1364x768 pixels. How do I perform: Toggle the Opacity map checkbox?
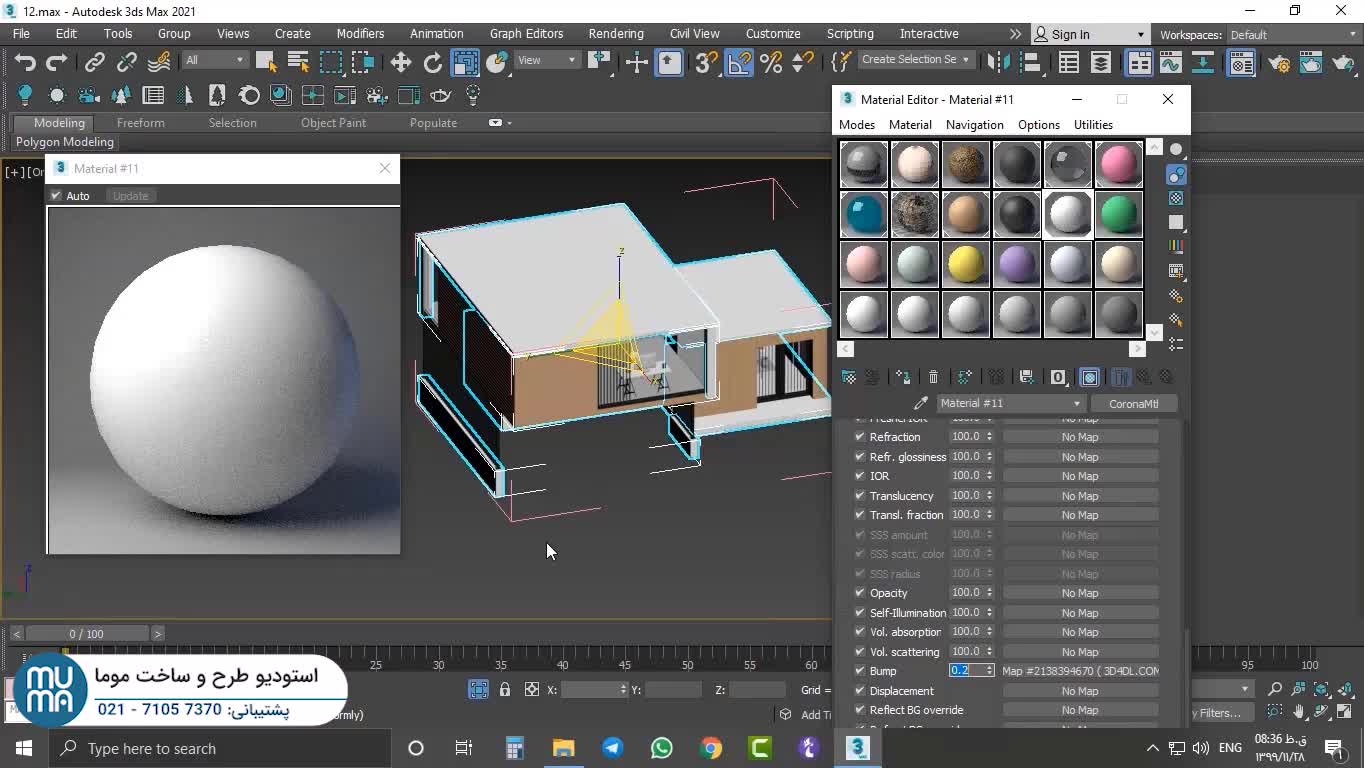(x=859, y=593)
